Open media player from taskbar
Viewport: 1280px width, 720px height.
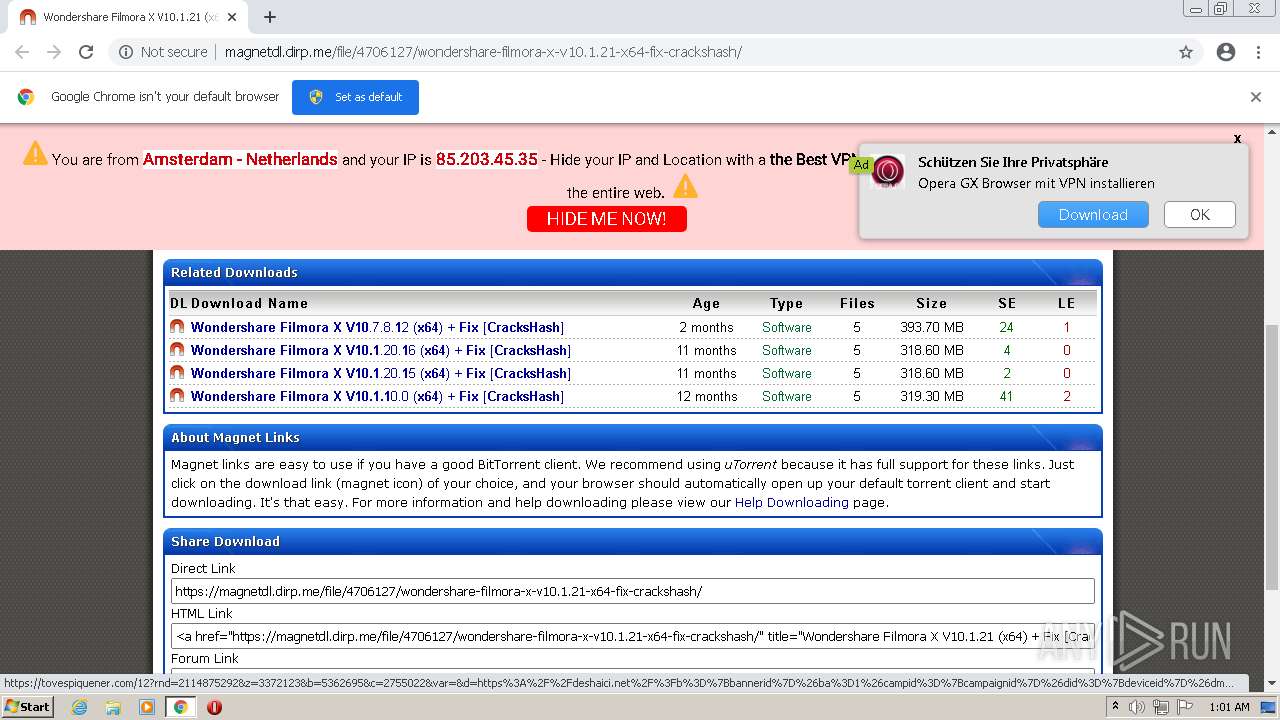pyautogui.click(x=147, y=707)
